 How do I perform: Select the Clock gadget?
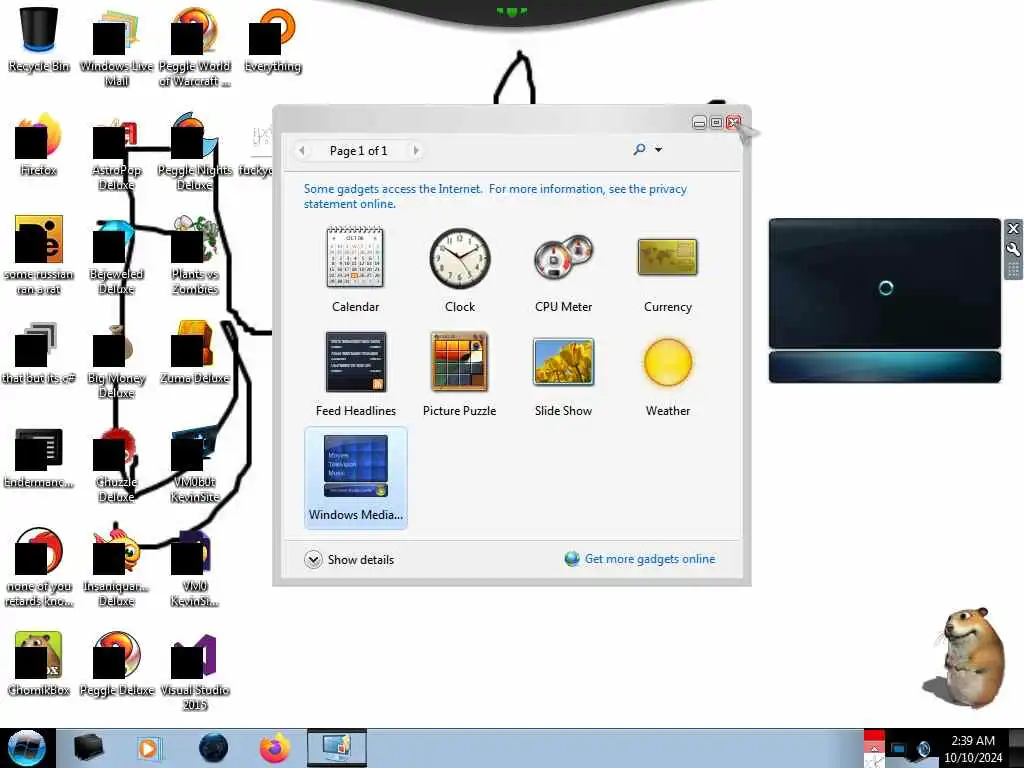point(460,270)
